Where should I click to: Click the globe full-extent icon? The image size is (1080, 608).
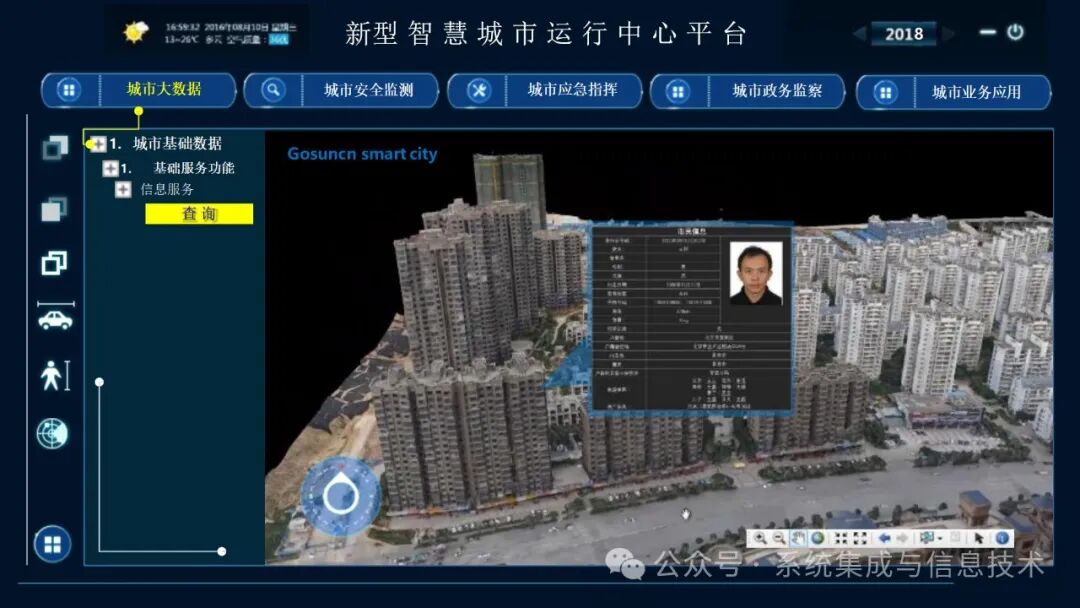[x=817, y=538]
